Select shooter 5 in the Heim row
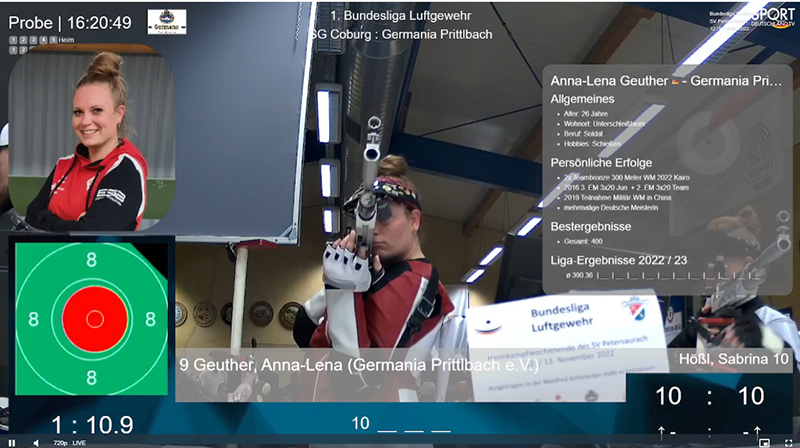The height and width of the screenshot is (448, 800). [53, 40]
